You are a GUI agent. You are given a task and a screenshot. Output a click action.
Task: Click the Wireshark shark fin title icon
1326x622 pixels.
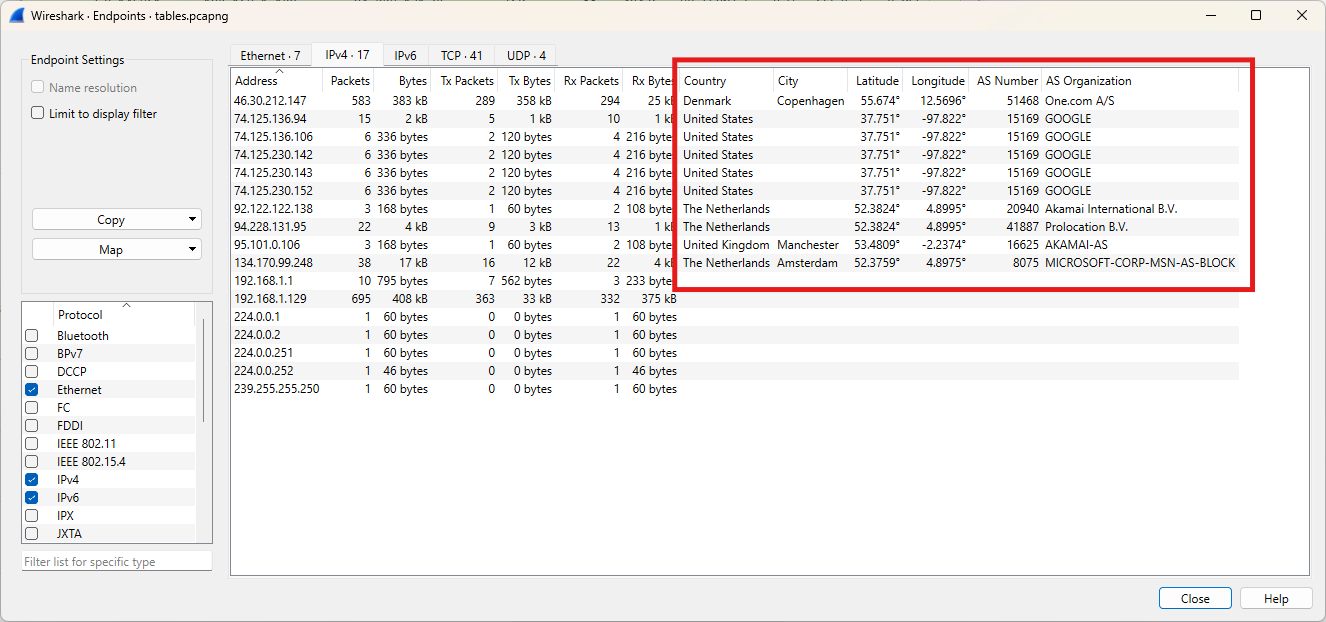tap(16, 16)
